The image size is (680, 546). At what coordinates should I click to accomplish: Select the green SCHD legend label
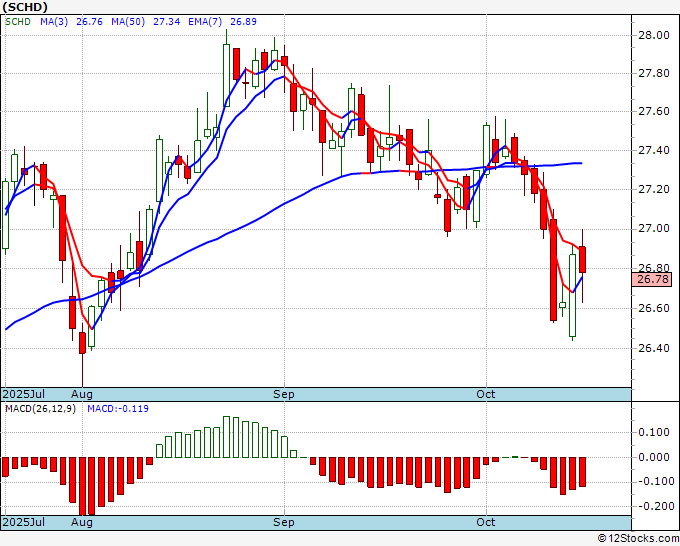pyautogui.click(x=18, y=22)
